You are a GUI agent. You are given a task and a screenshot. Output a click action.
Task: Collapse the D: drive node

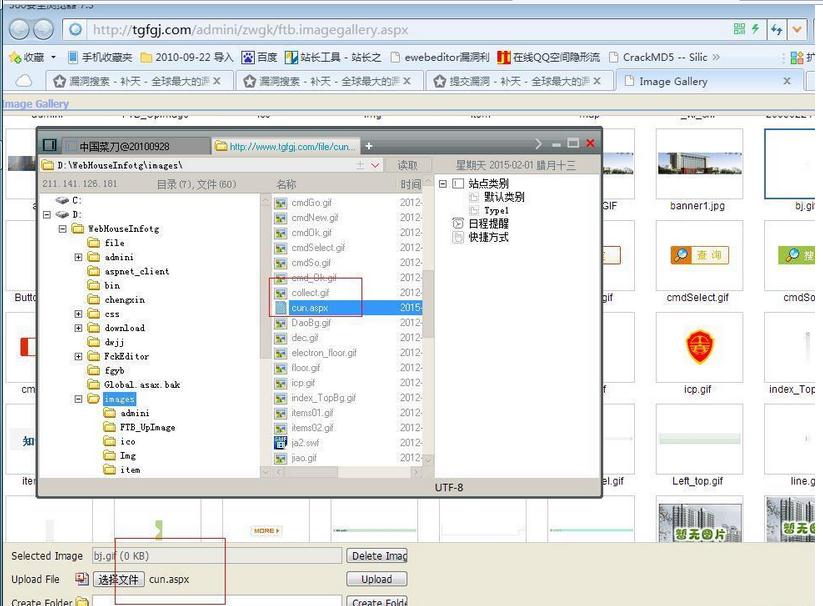(x=47, y=215)
